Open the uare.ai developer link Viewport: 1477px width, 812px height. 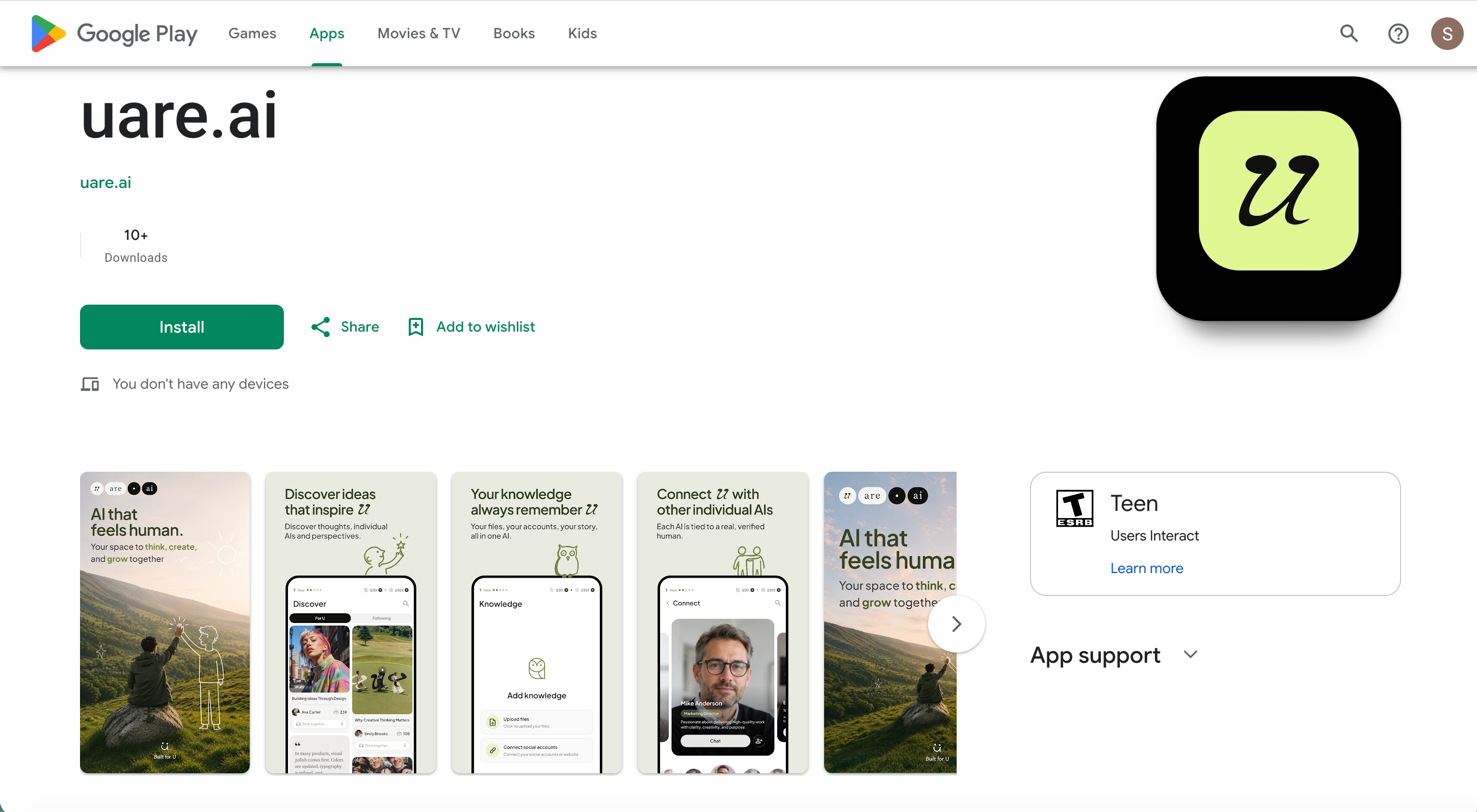106,182
